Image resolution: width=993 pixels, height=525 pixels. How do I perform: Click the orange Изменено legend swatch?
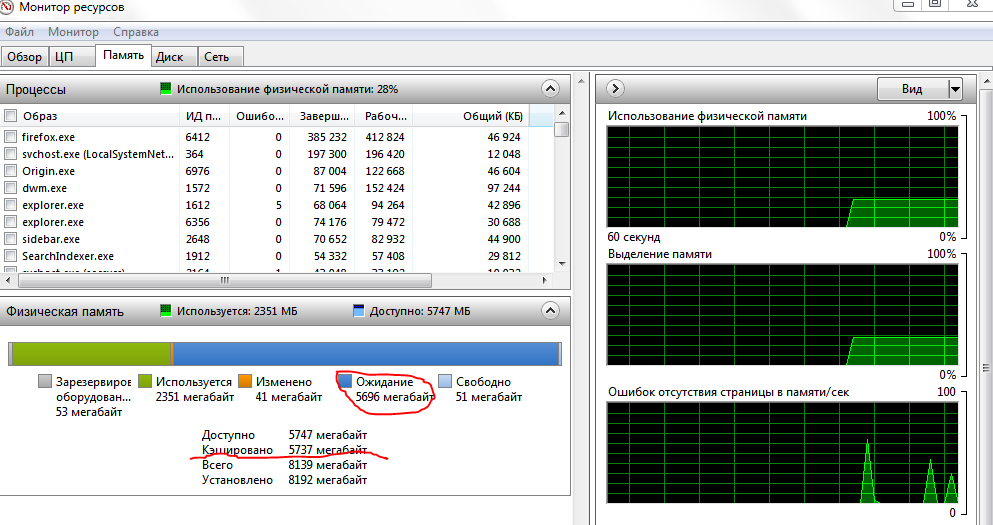[x=245, y=381]
